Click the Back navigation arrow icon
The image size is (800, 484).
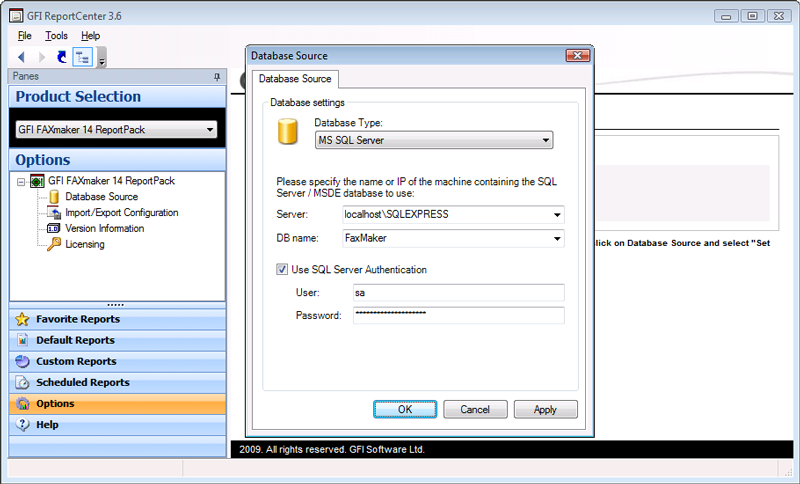point(21,57)
